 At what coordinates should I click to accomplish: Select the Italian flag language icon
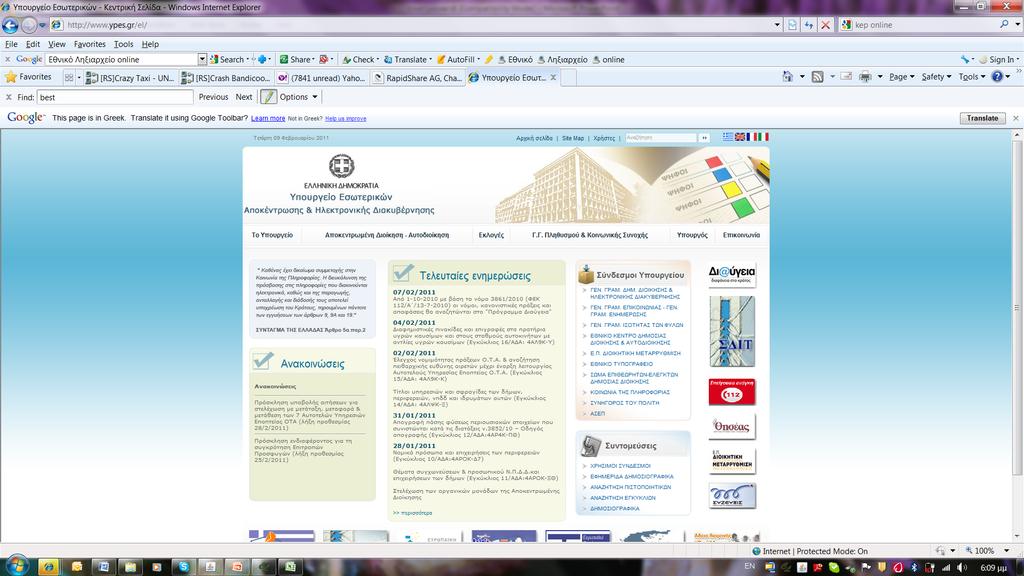pos(763,137)
